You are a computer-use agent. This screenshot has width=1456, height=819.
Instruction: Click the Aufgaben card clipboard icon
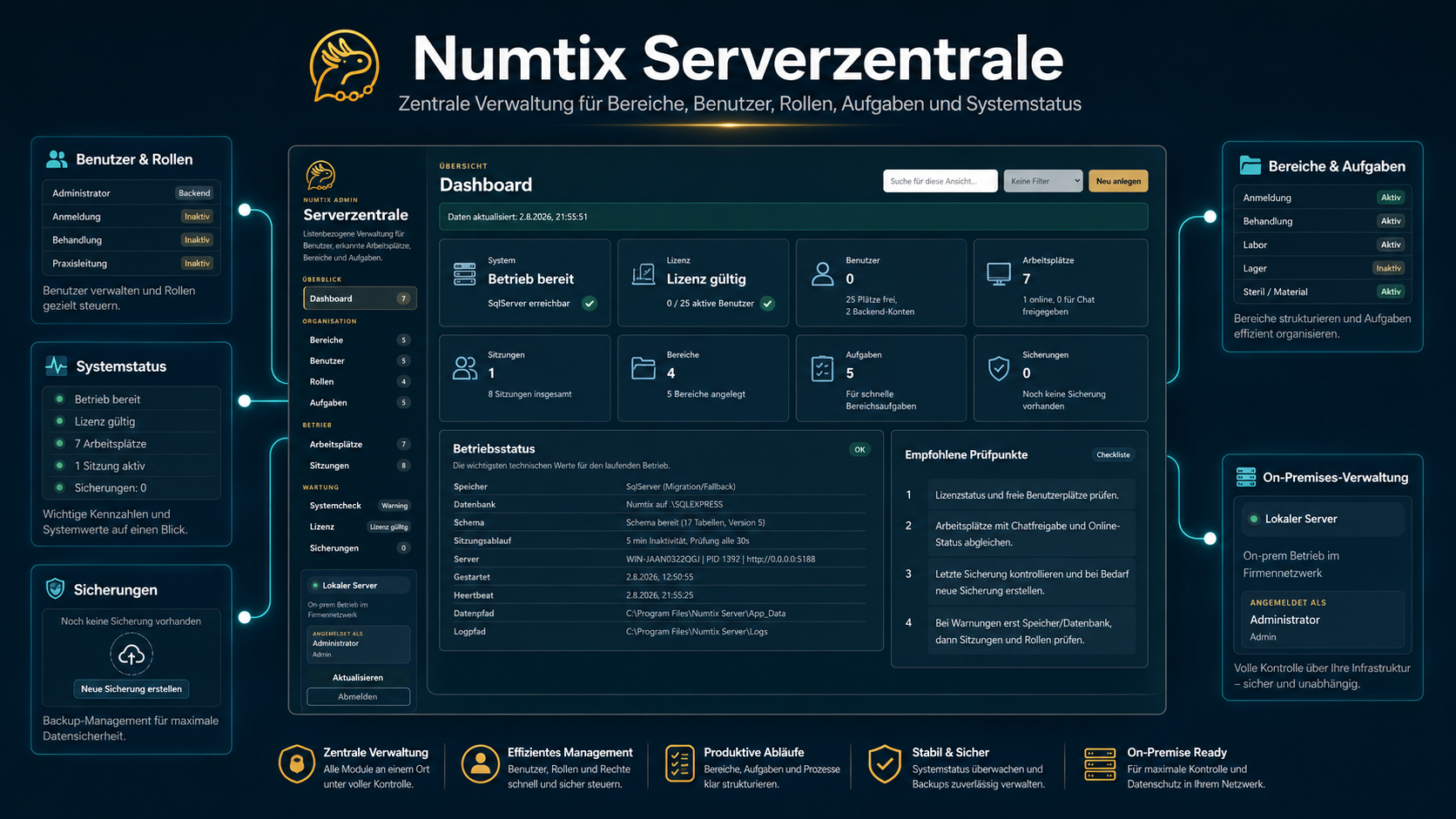tap(822, 368)
